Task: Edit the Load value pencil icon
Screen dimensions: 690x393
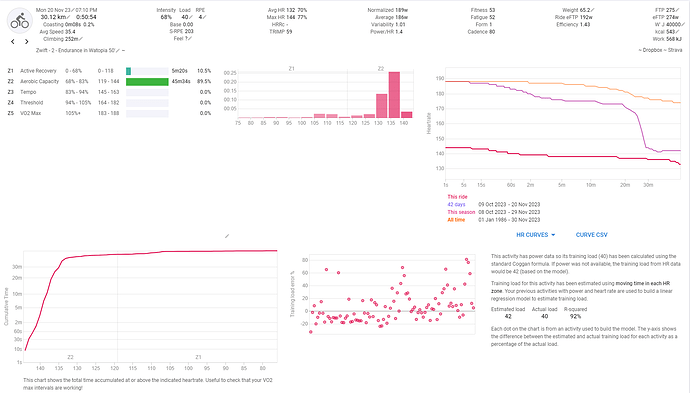Action: point(191,17)
